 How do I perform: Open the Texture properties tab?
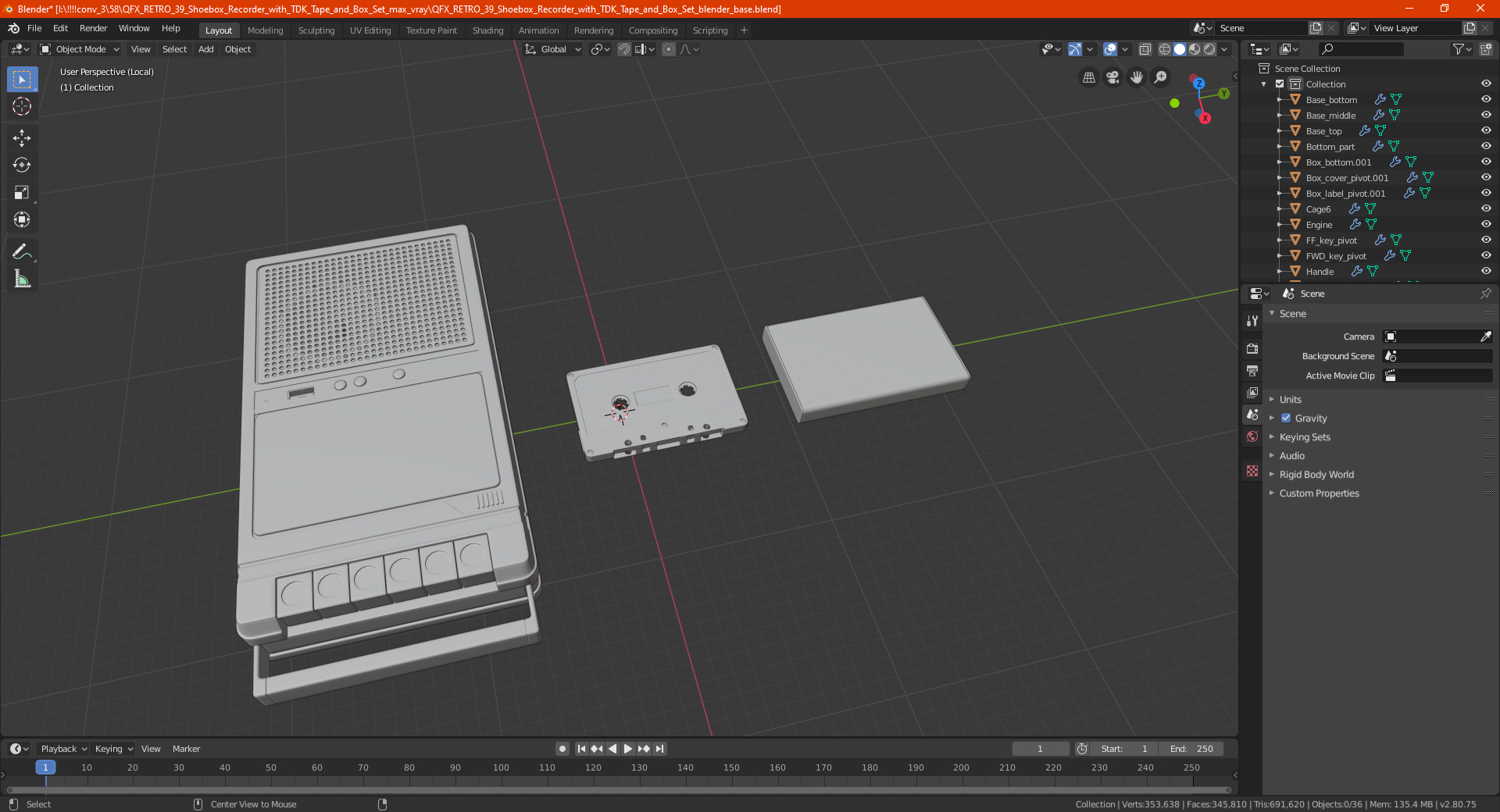[1252, 471]
